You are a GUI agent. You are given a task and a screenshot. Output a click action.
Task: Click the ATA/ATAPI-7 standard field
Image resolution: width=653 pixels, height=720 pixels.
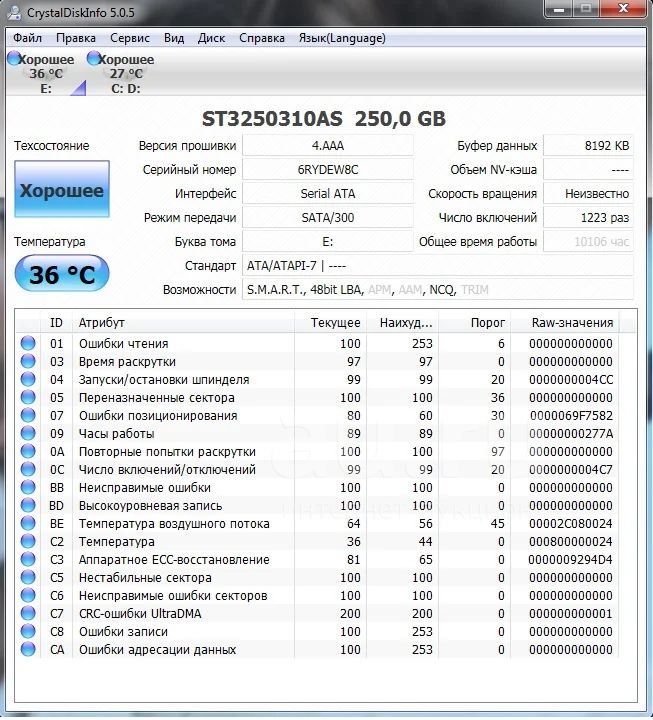click(438, 265)
